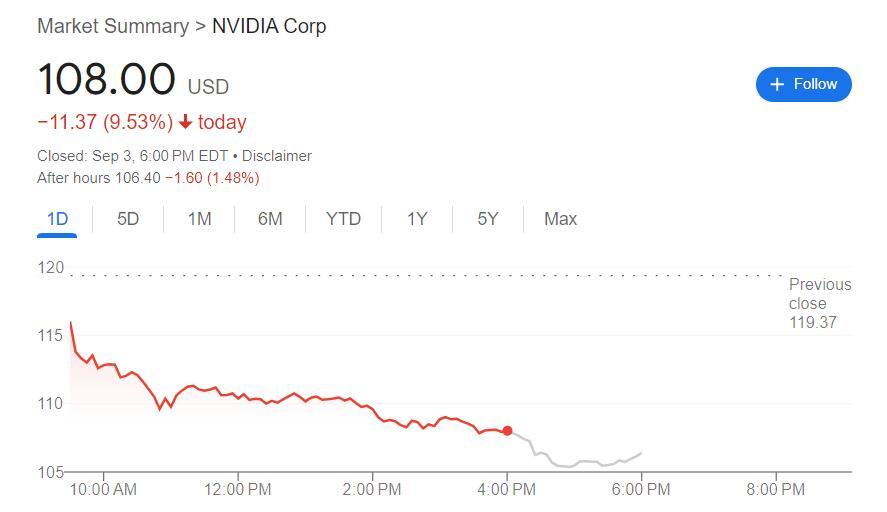887x512 pixels.
Task: Open the 5Y time range
Action: click(x=487, y=219)
